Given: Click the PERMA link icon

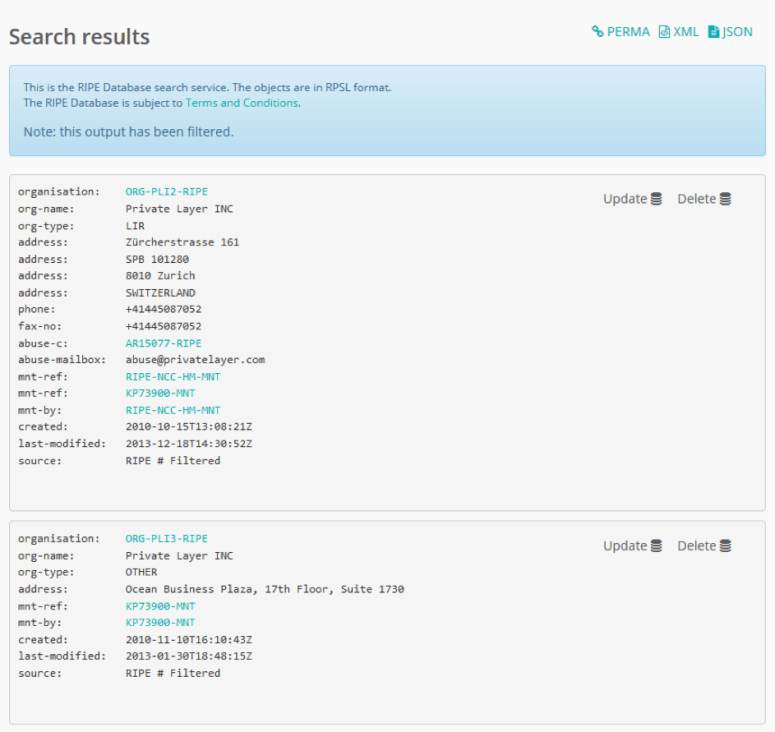Looking at the screenshot, I should point(598,32).
